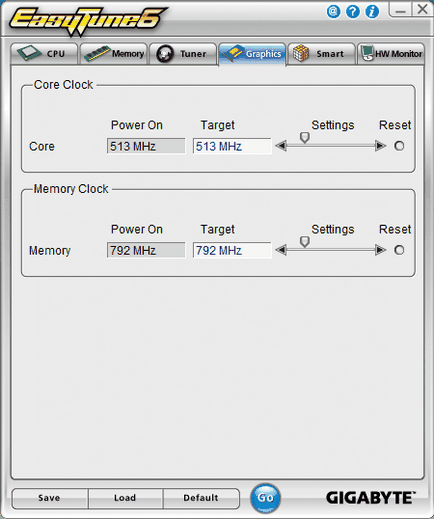Increase Core clock with right arrow
The width and height of the screenshot is (434, 519).
pos(380,146)
